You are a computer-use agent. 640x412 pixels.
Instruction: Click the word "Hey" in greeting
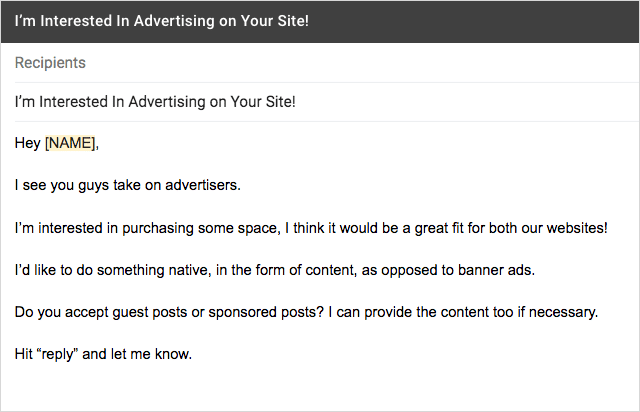pyautogui.click(x=28, y=143)
